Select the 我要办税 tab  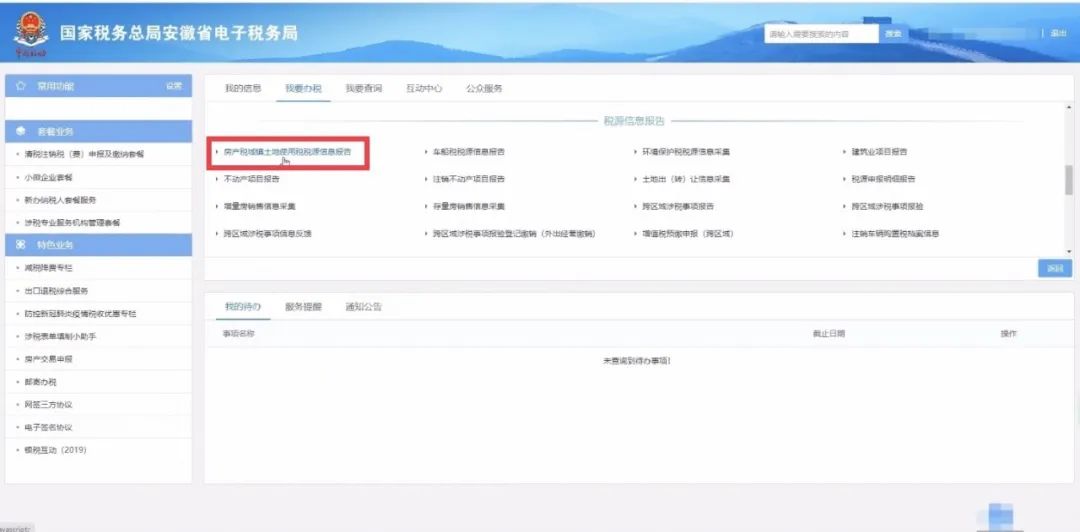(303, 88)
